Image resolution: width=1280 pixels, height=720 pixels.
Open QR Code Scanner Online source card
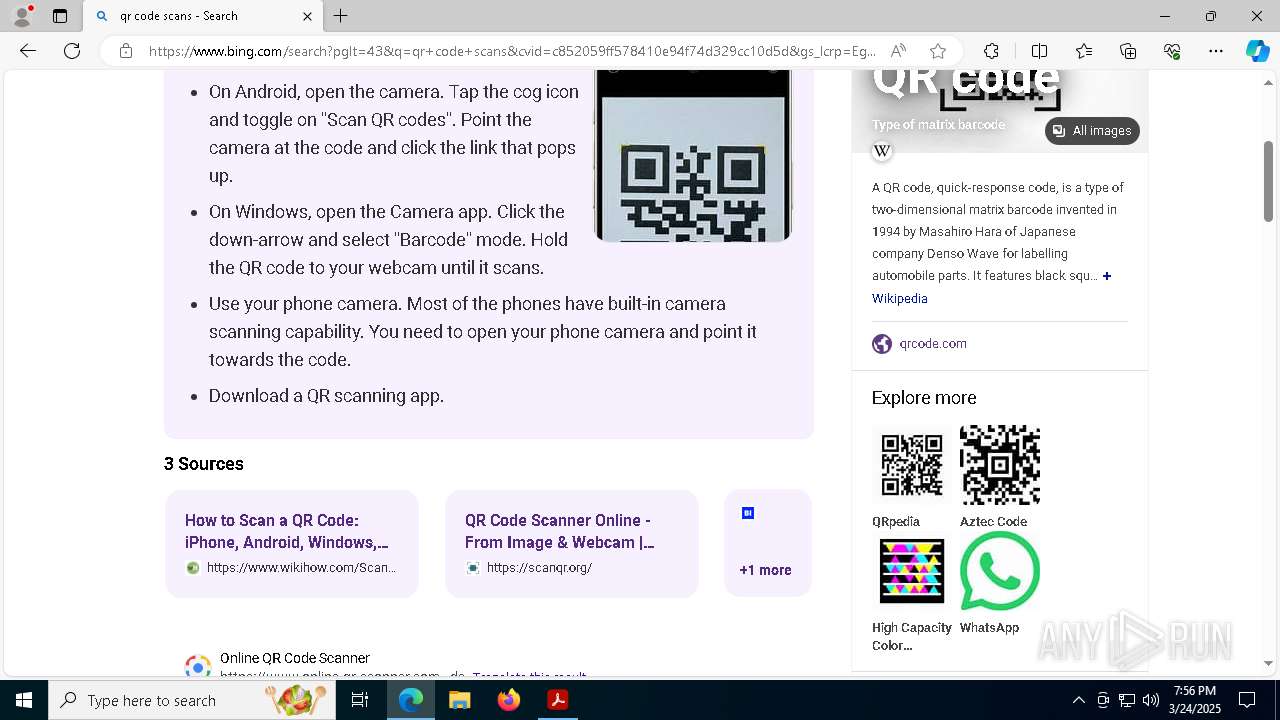pyautogui.click(x=572, y=544)
